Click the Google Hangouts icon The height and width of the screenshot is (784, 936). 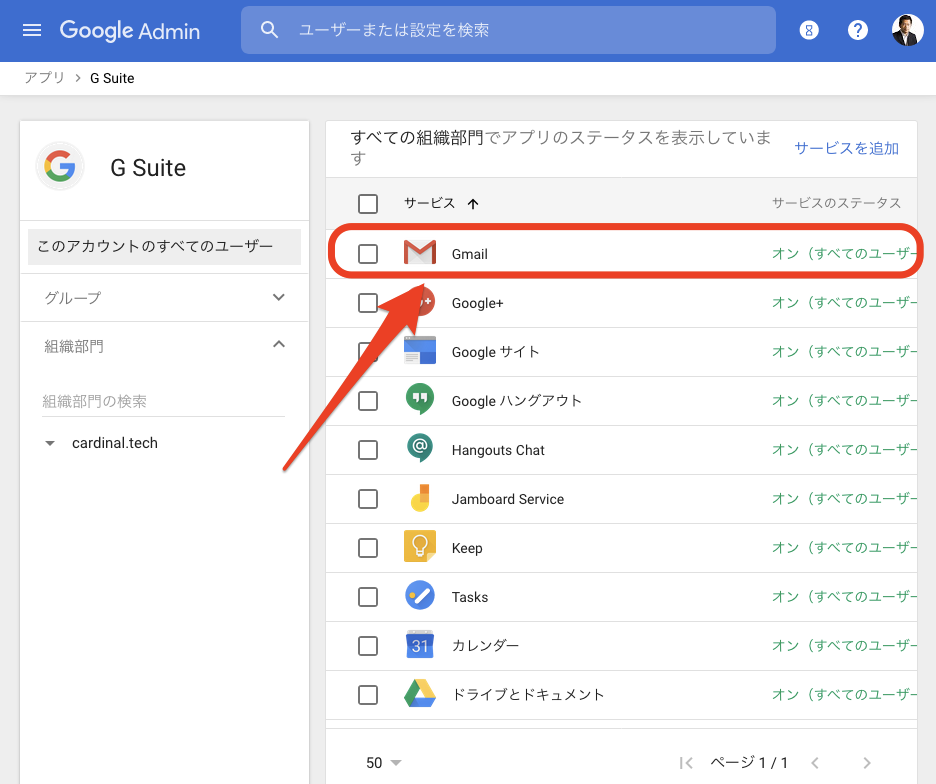(x=420, y=400)
